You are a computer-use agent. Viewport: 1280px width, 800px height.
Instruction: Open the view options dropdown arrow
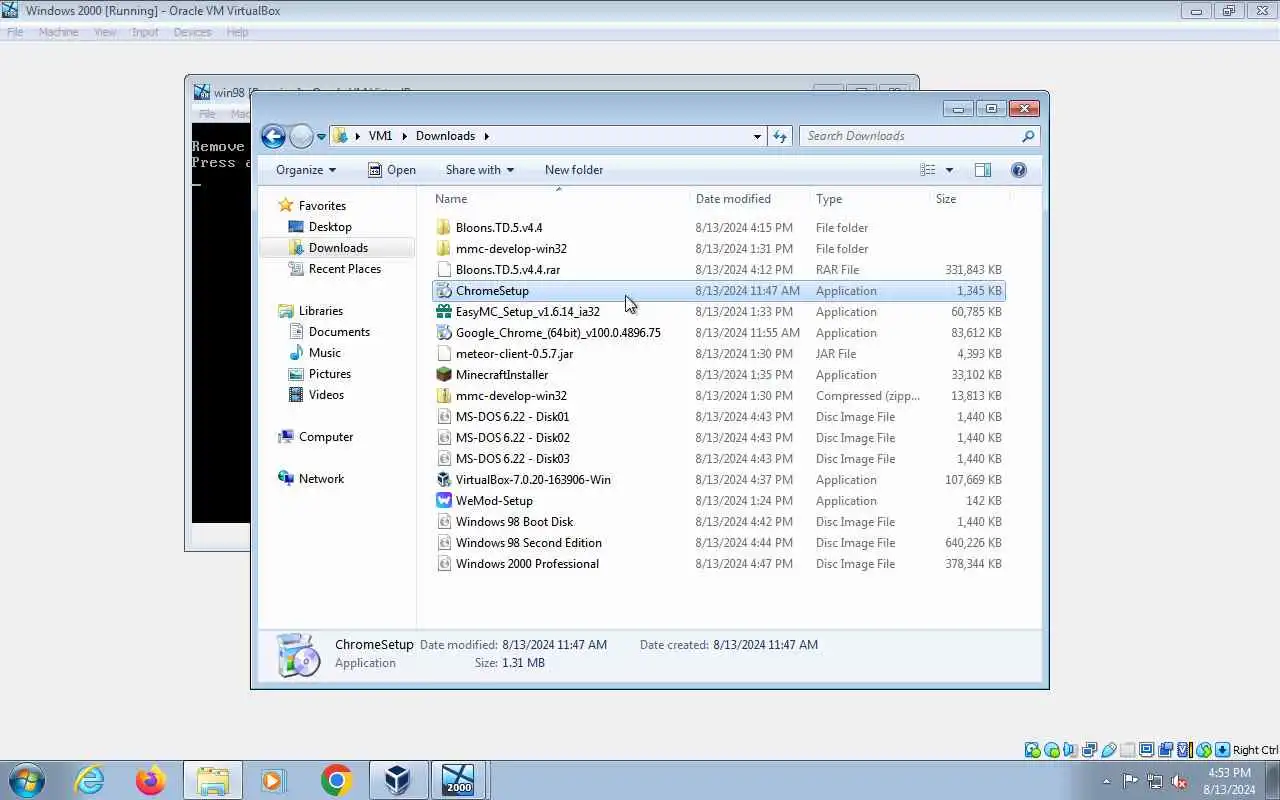tap(949, 170)
